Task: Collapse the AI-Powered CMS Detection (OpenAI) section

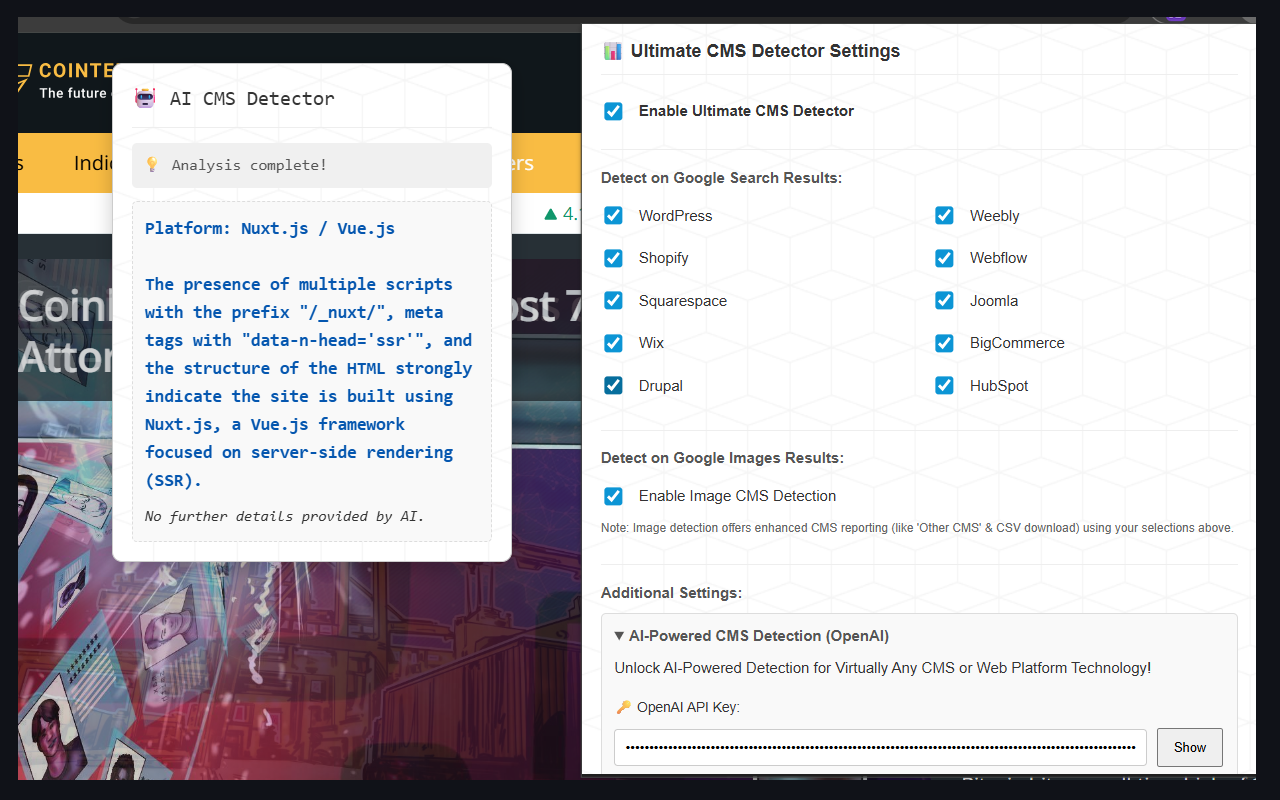Action: 752,636
